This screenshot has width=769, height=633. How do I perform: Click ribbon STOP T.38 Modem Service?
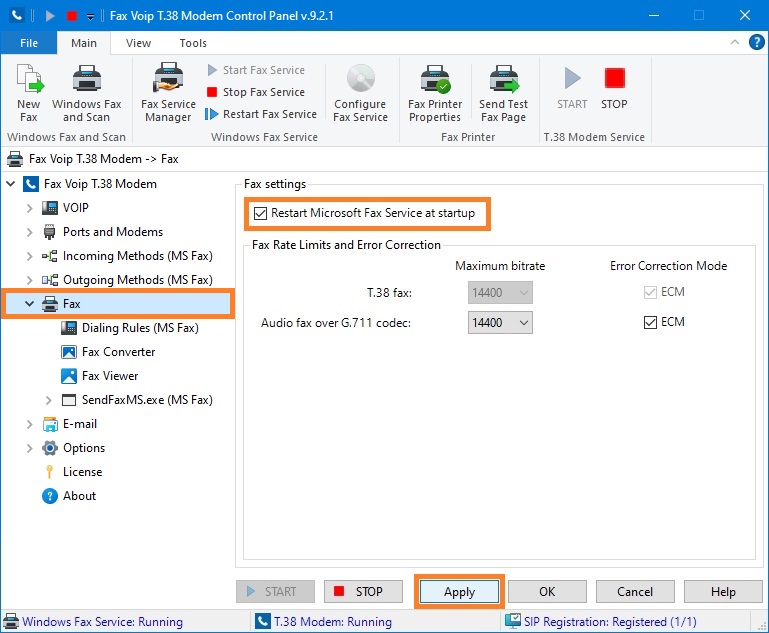[614, 88]
